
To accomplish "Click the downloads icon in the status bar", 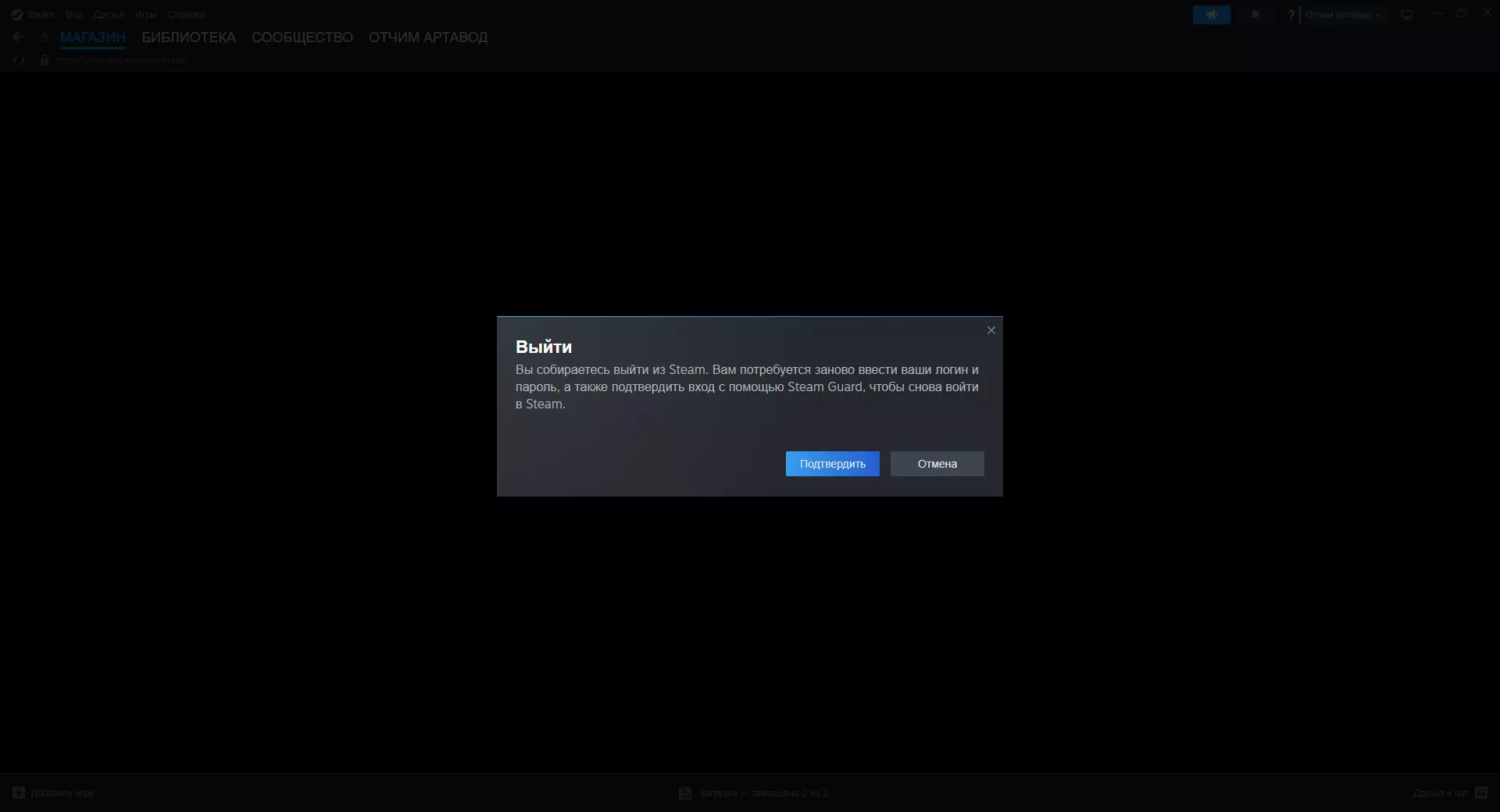I will [685, 793].
